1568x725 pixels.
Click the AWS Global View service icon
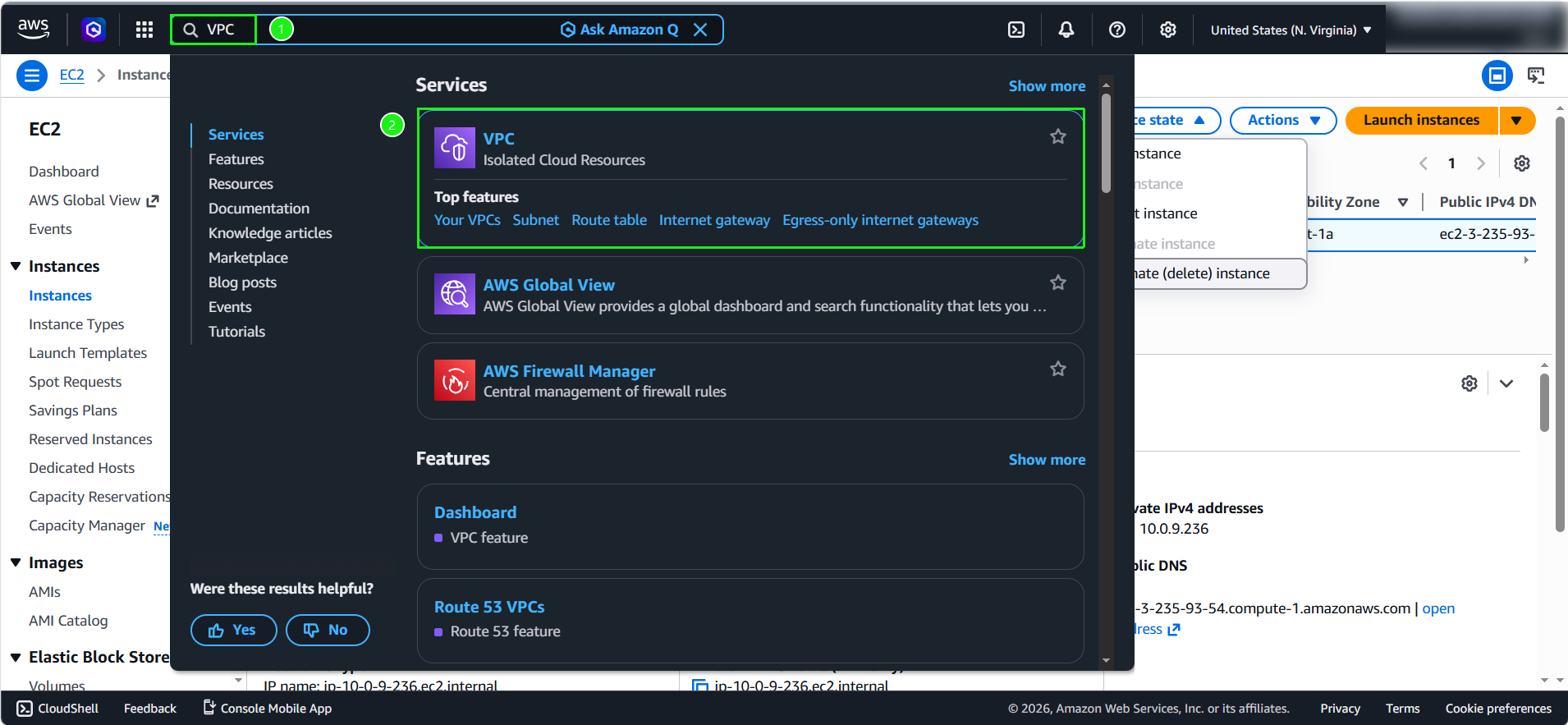[455, 294]
